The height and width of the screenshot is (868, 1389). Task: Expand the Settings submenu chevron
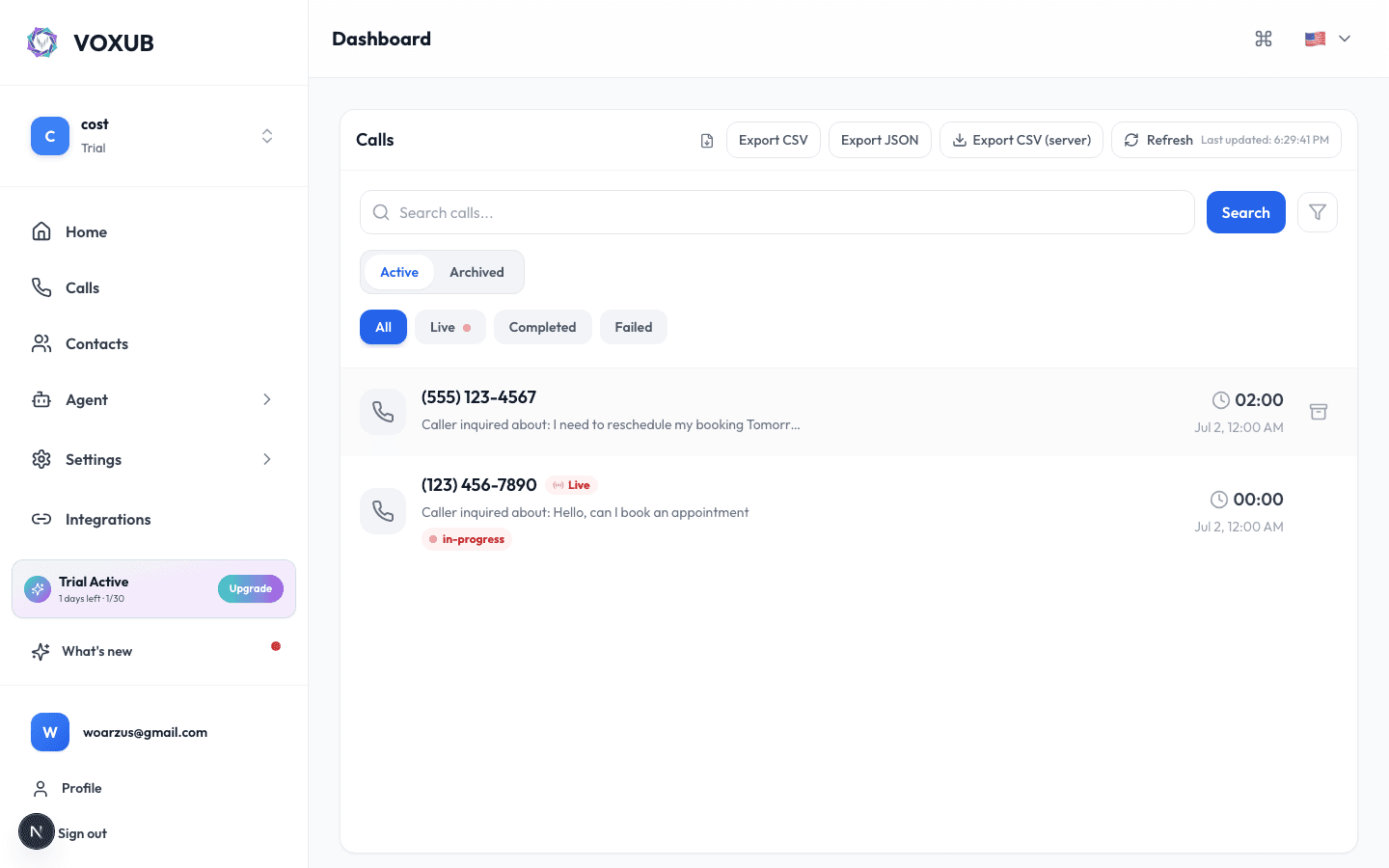pyautogui.click(x=267, y=459)
